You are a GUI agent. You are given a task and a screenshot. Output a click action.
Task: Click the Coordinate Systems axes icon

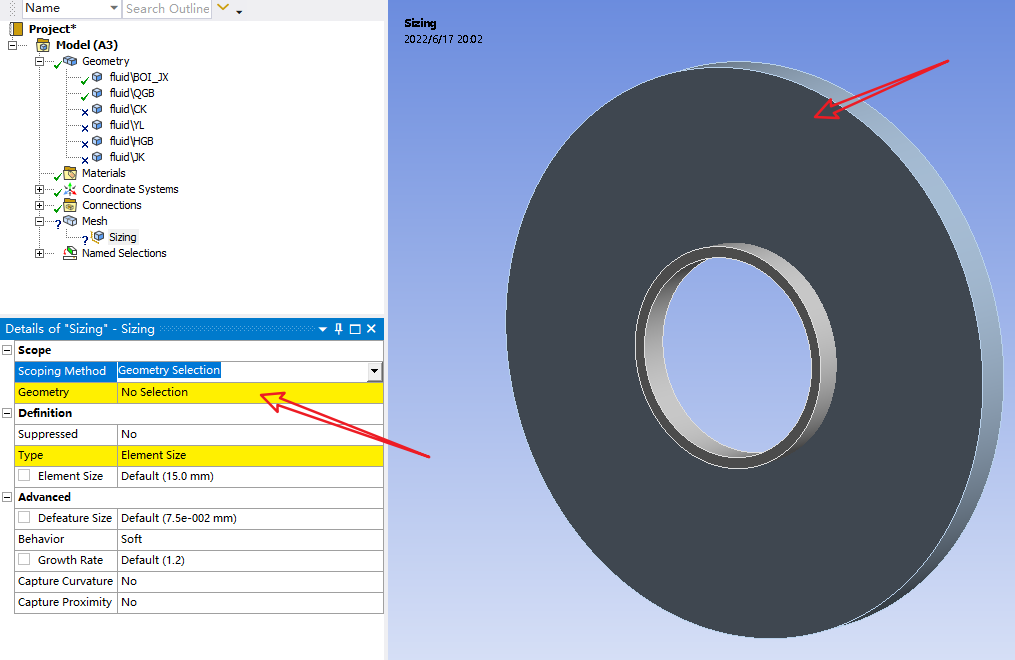pyautogui.click(x=70, y=189)
